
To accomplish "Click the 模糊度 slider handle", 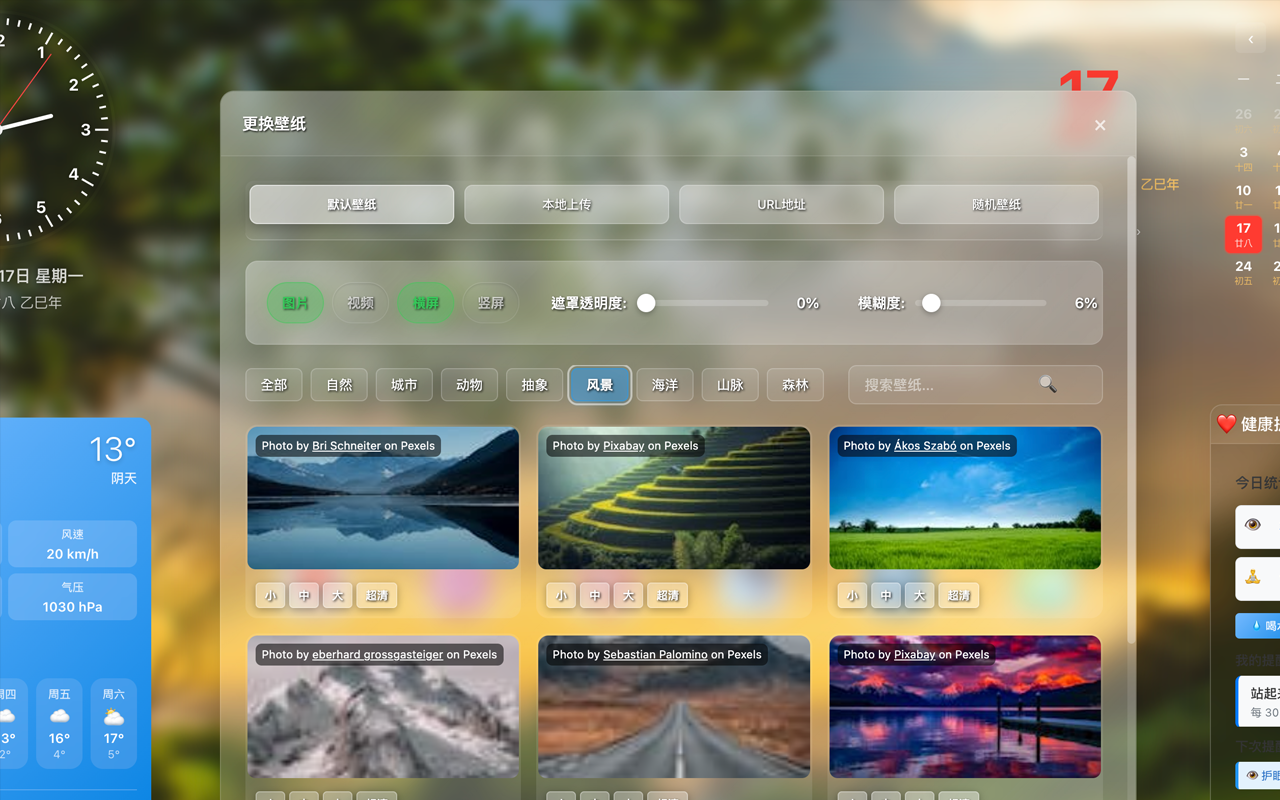I will pos(931,303).
